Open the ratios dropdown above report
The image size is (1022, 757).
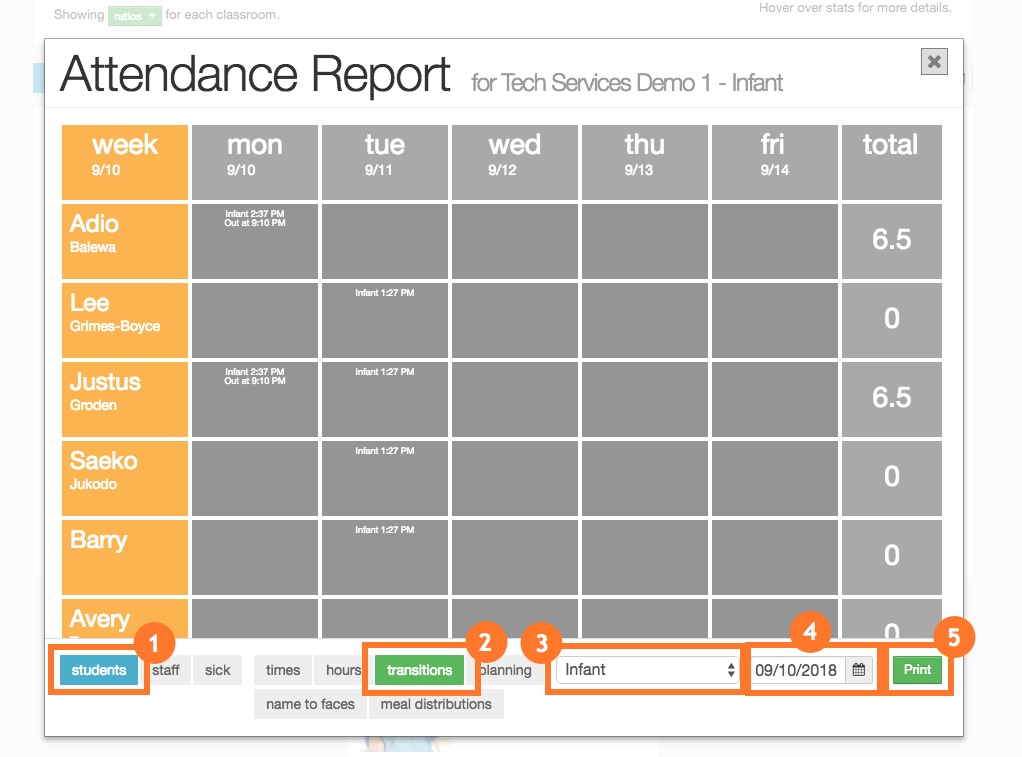pos(134,16)
